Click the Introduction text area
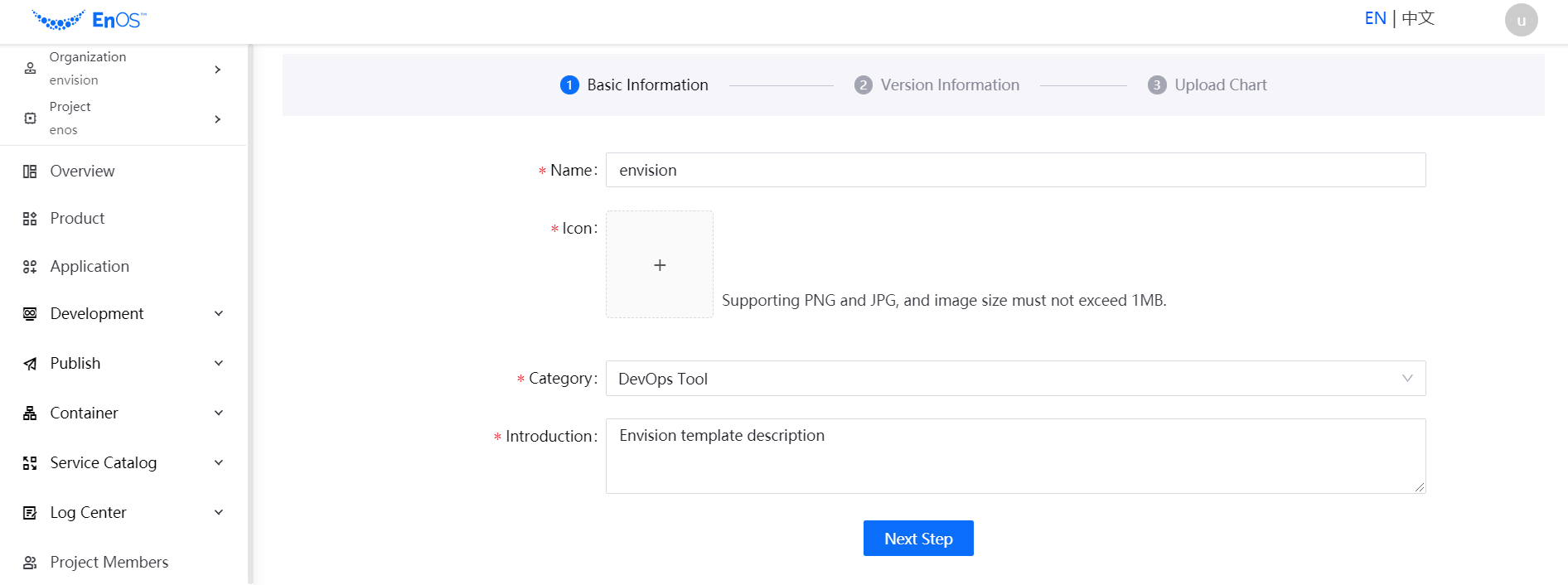Image resolution: width=1568 pixels, height=585 pixels. (1015, 457)
